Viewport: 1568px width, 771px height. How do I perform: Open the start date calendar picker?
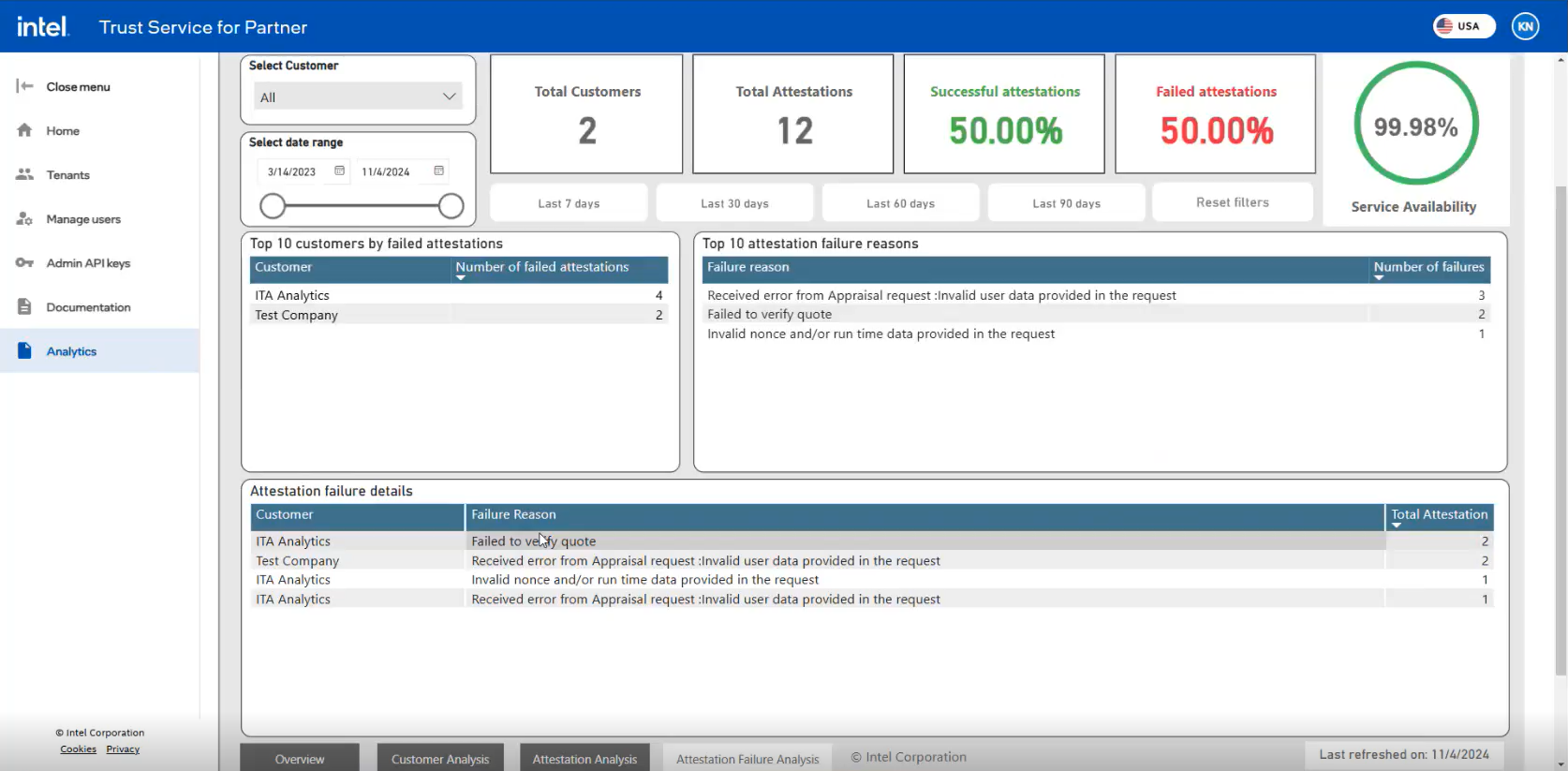(339, 171)
